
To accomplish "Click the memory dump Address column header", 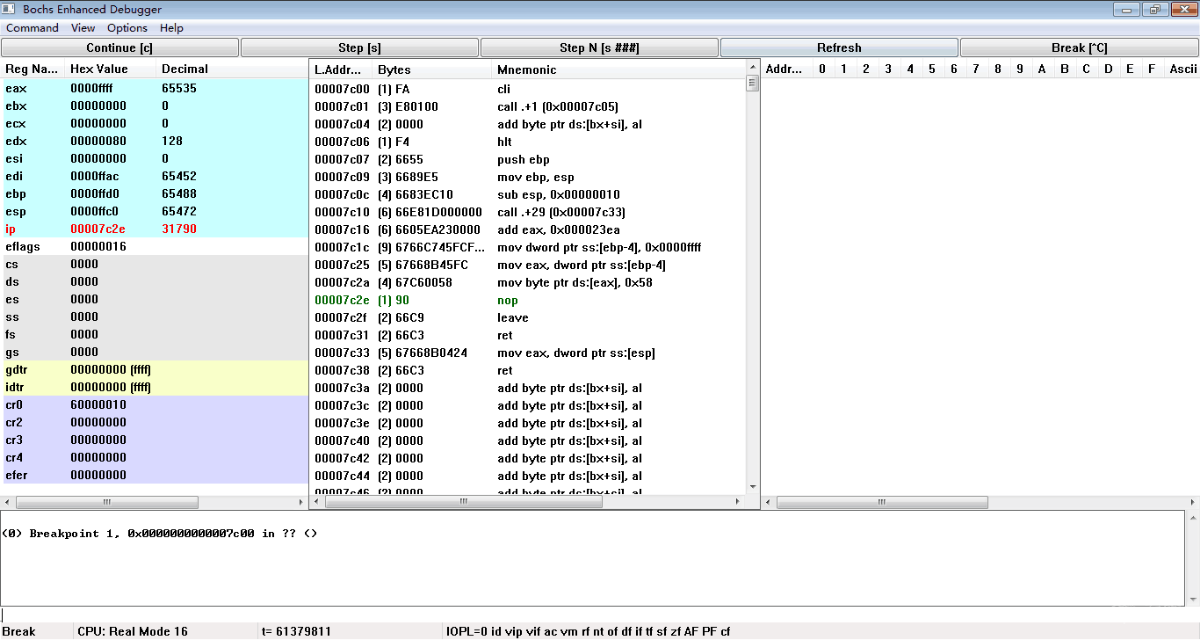I will click(x=784, y=69).
